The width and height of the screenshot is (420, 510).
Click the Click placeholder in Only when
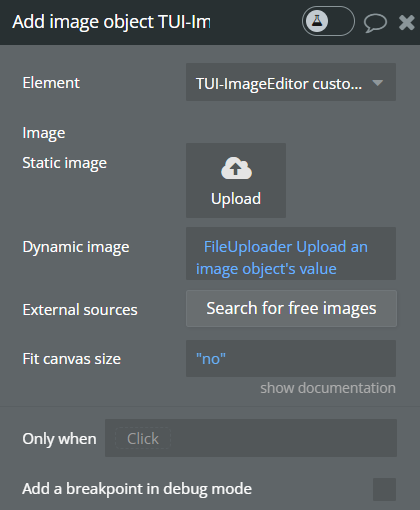[x=143, y=439]
